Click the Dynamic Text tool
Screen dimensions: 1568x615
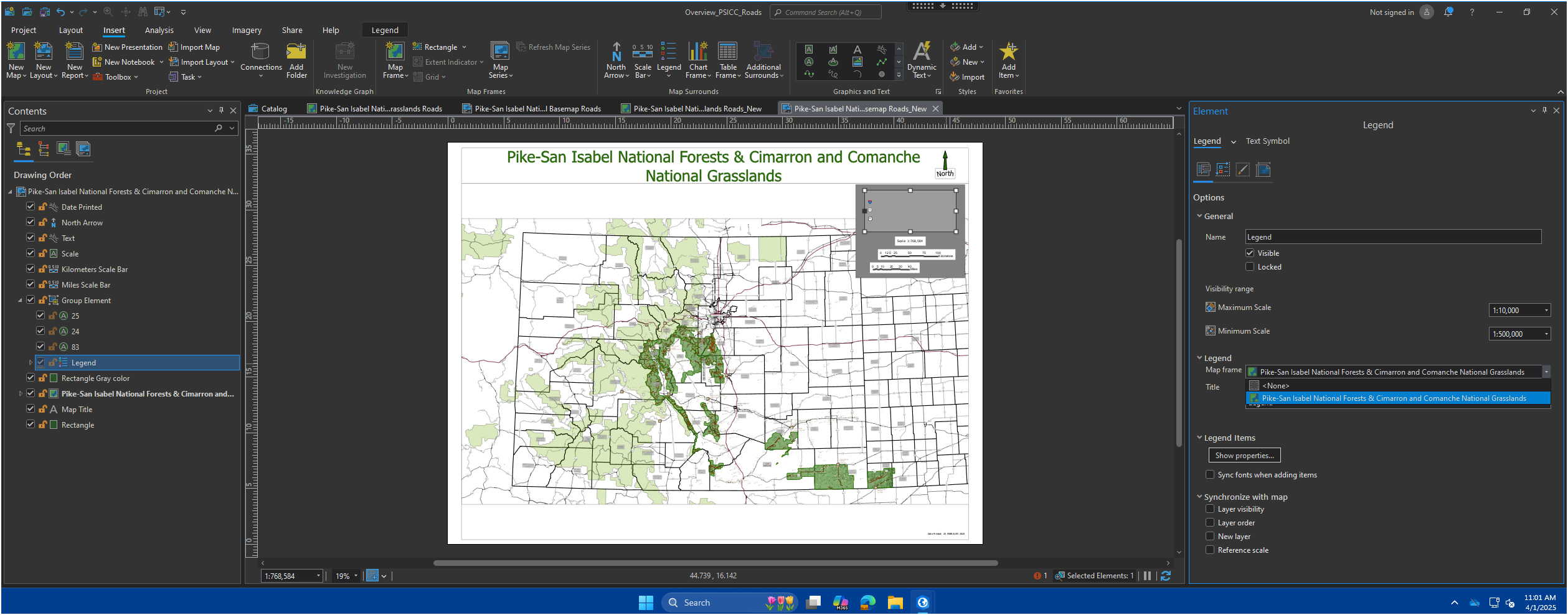coord(922,60)
